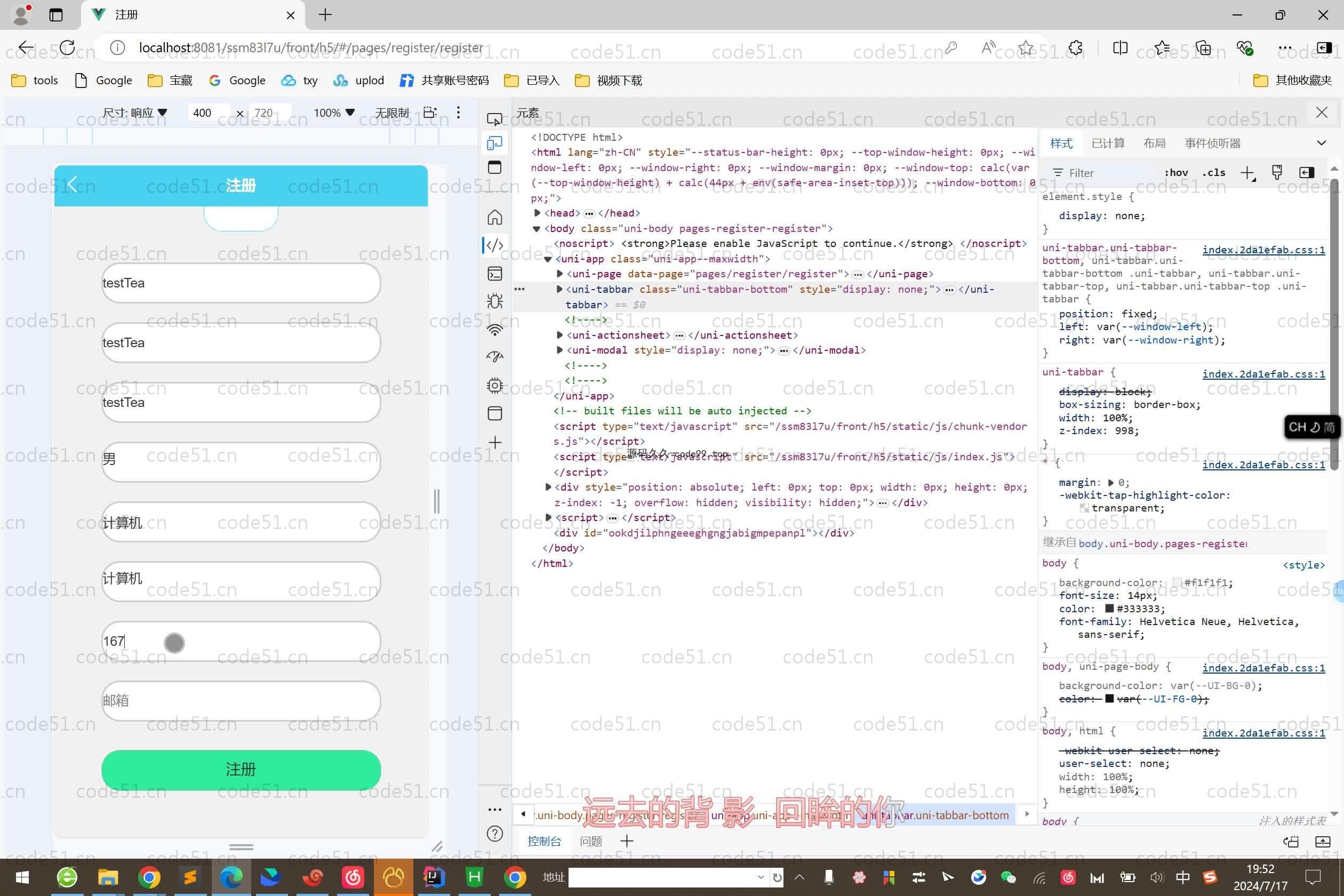This screenshot has width=1344, height=896.
Task: Collapse the uni-app element node
Action: coord(547,259)
